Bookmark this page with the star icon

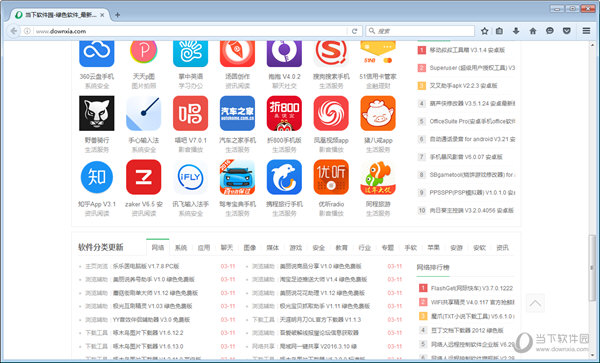(484, 31)
